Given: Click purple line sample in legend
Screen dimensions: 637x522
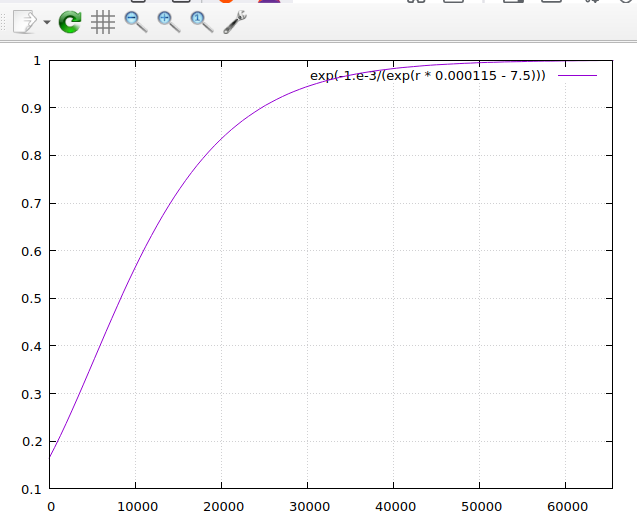Looking at the screenshot, I should click(x=577, y=76).
